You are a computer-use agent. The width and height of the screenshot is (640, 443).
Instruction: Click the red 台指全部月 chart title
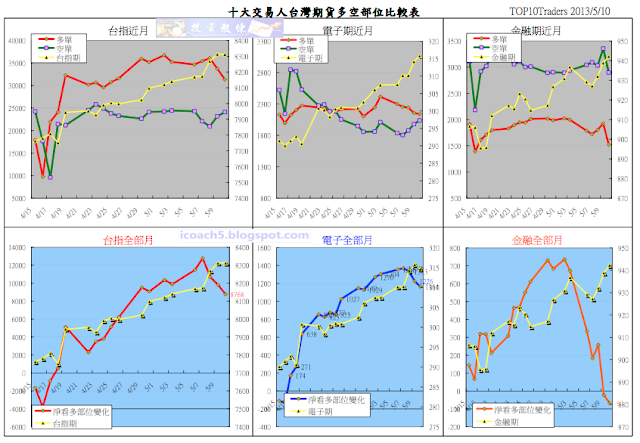tap(128, 240)
